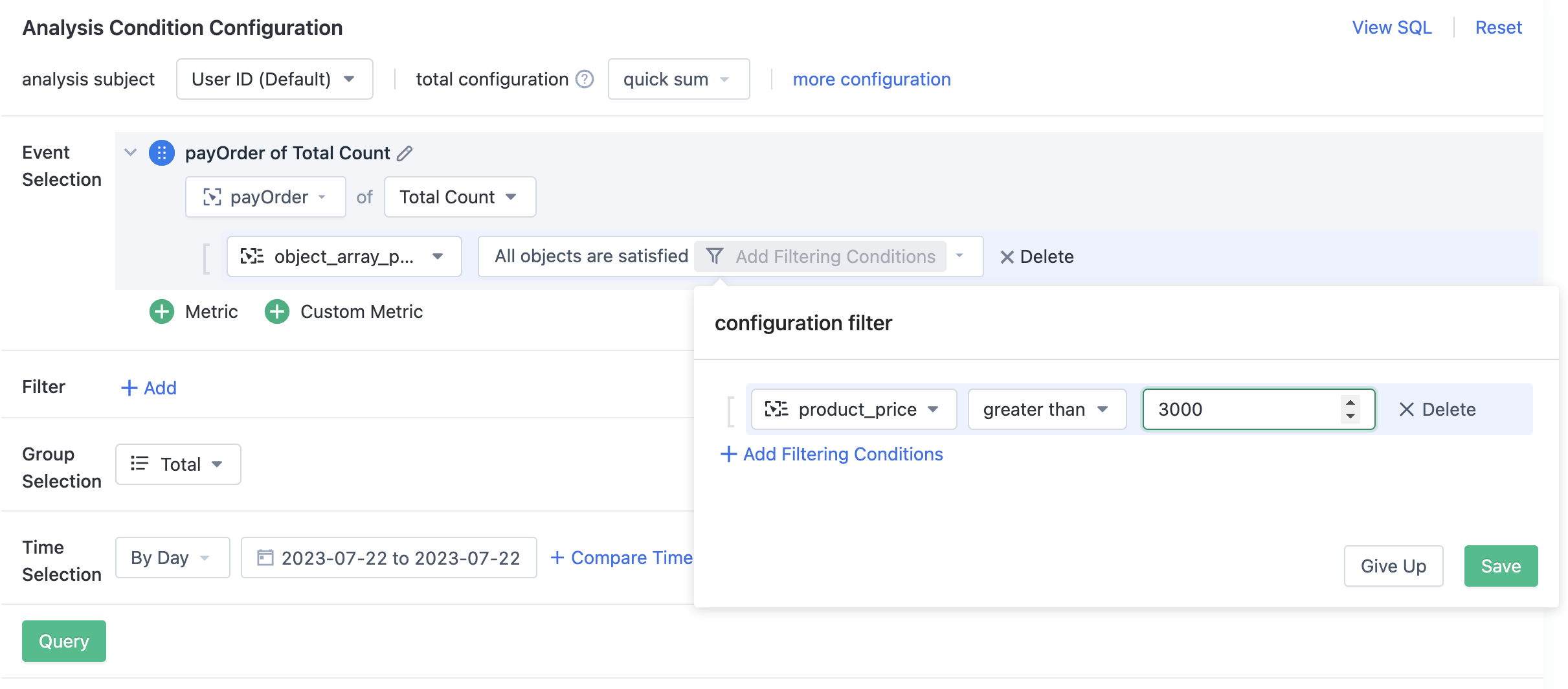The height and width of the screenshot is (689, 1568).
Task: Click the green plus icon for Metric
Action: coord(162,311)
